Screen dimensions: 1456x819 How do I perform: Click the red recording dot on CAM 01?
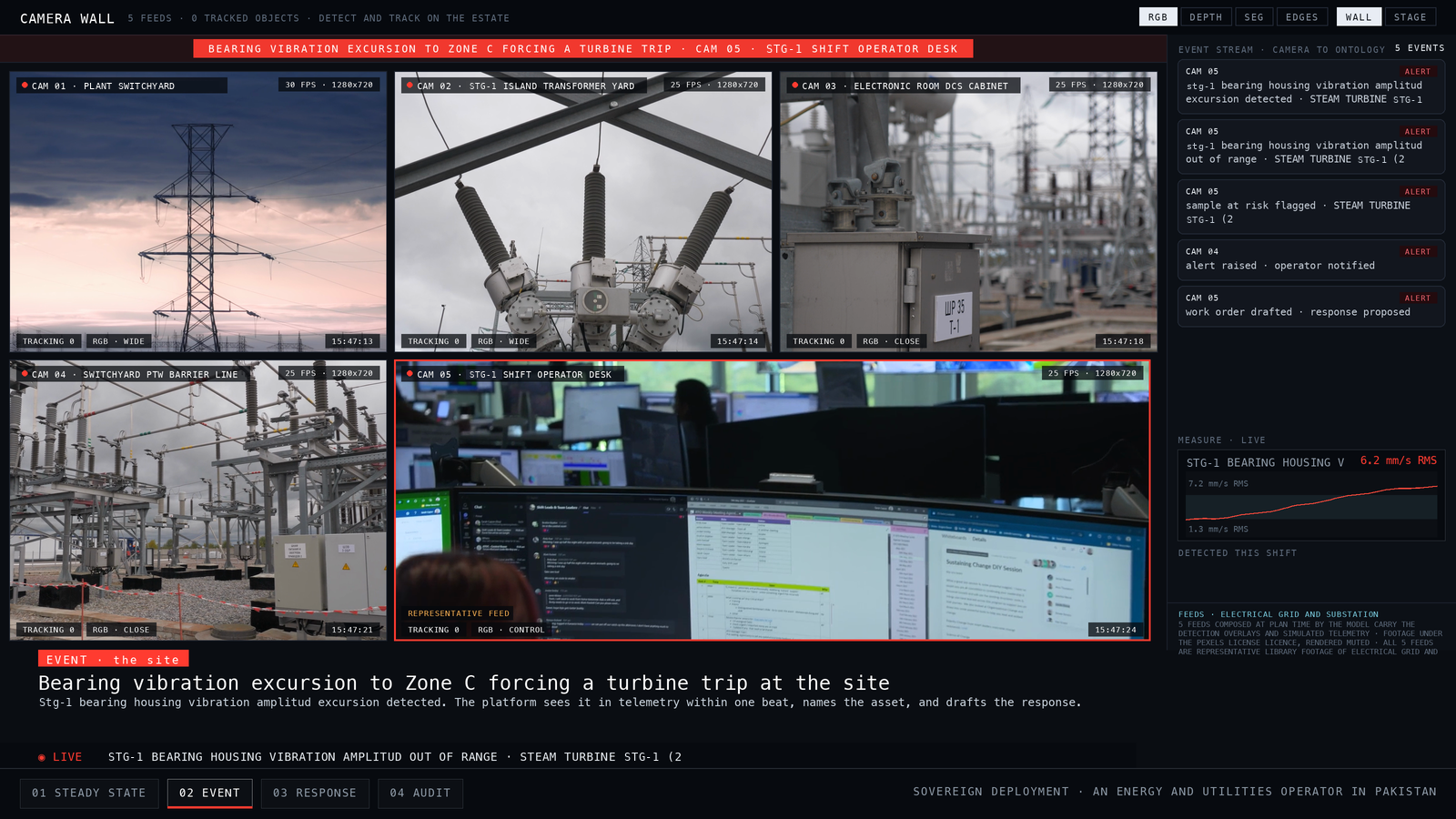point(25,86)
